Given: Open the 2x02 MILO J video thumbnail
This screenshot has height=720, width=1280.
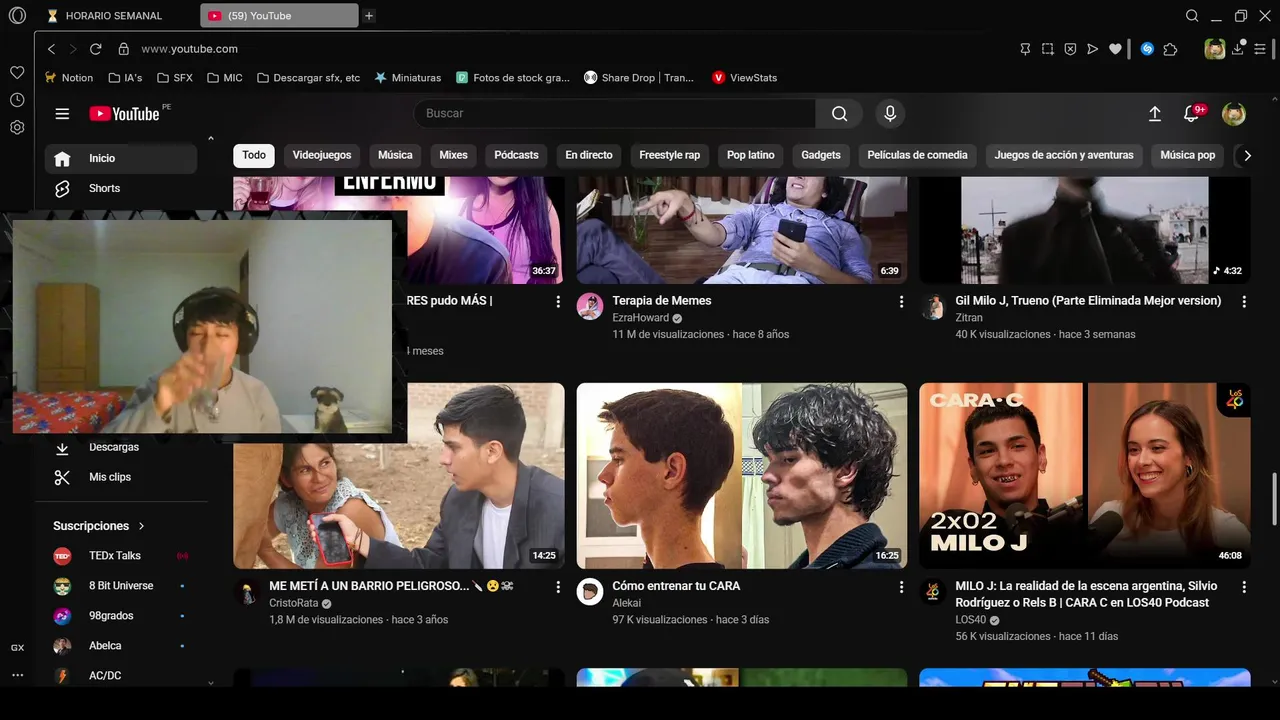Looking at the screenshot, I should pyautogui.click(x=1085, y=476).
